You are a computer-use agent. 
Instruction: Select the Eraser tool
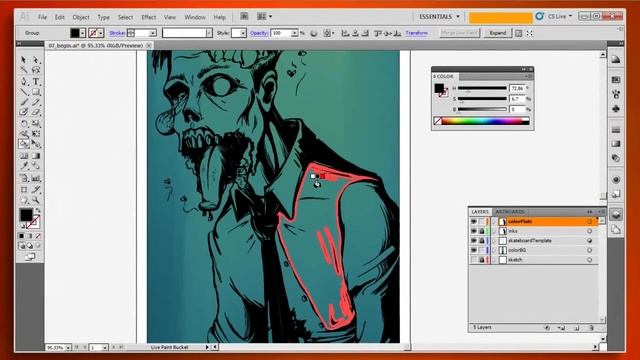[x=36, y=112]
